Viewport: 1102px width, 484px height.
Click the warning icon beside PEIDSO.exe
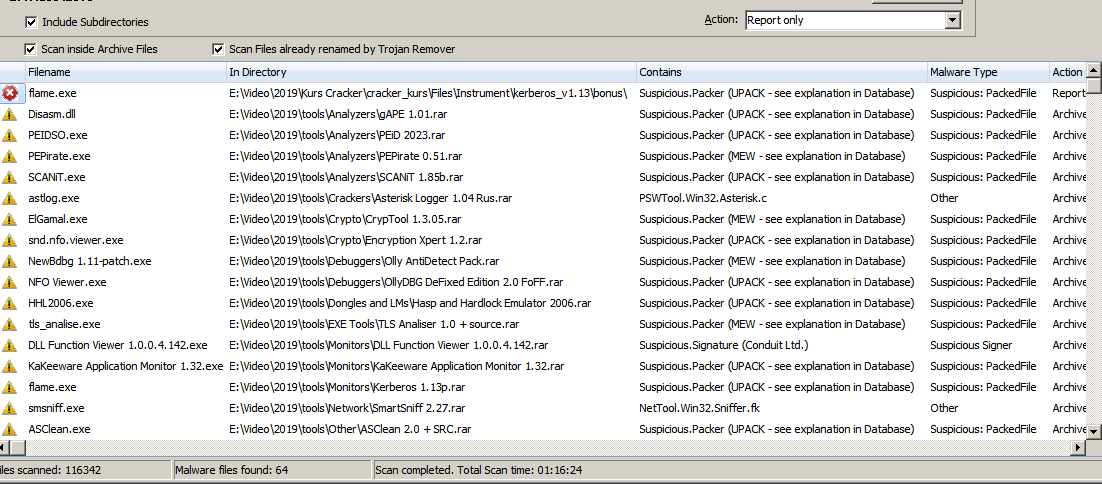click(10, 135)
